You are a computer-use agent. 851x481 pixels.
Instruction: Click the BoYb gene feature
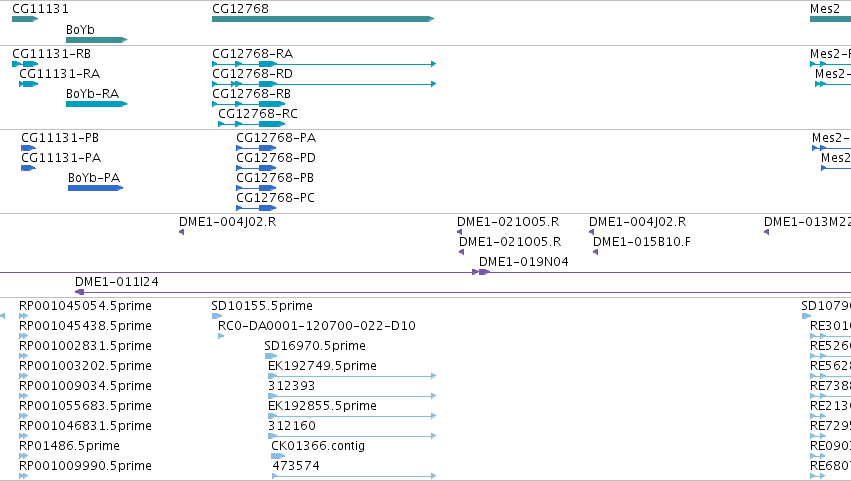(97, 40)
